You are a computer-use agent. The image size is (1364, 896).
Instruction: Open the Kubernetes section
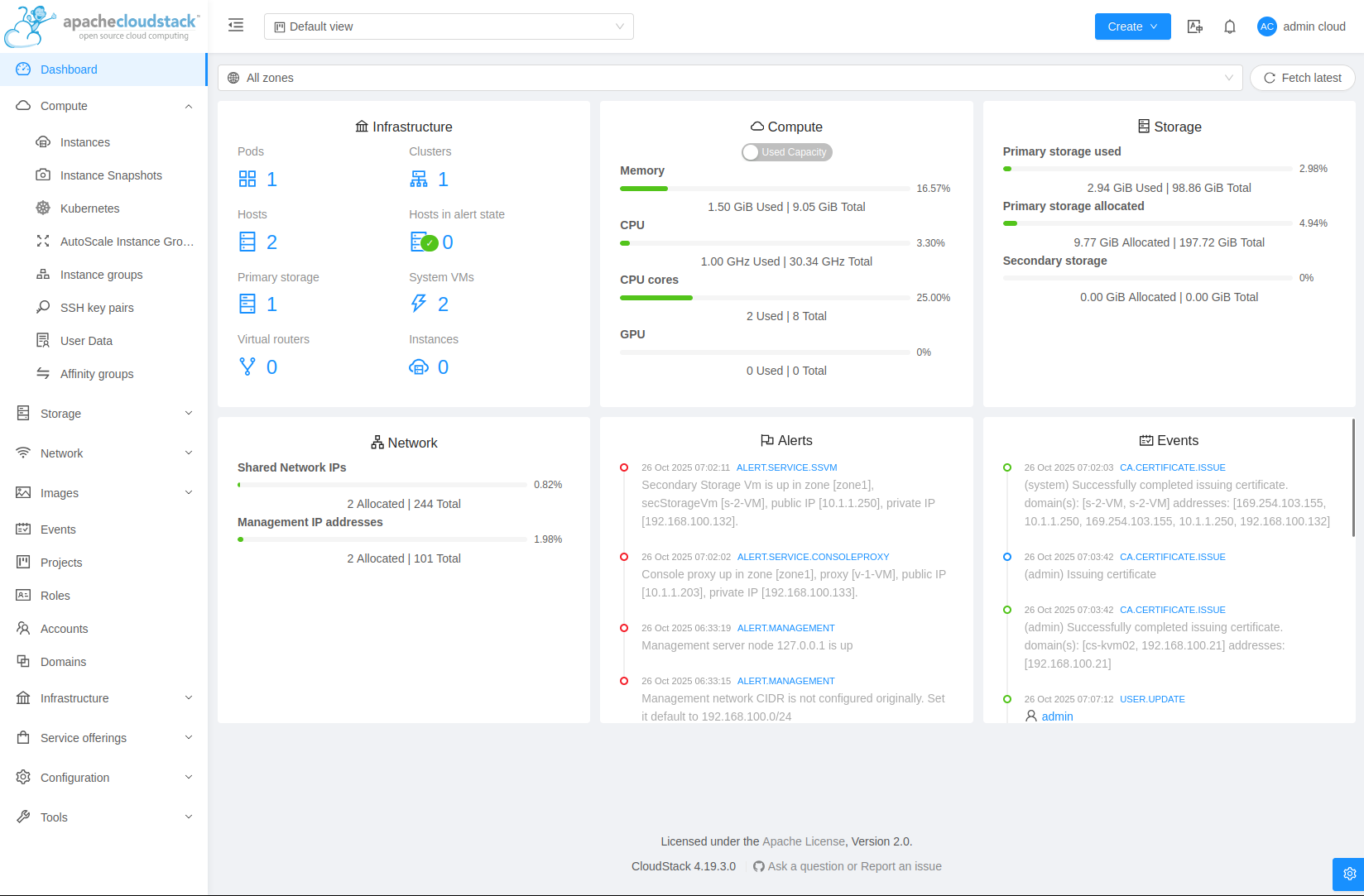pos(89,208)
